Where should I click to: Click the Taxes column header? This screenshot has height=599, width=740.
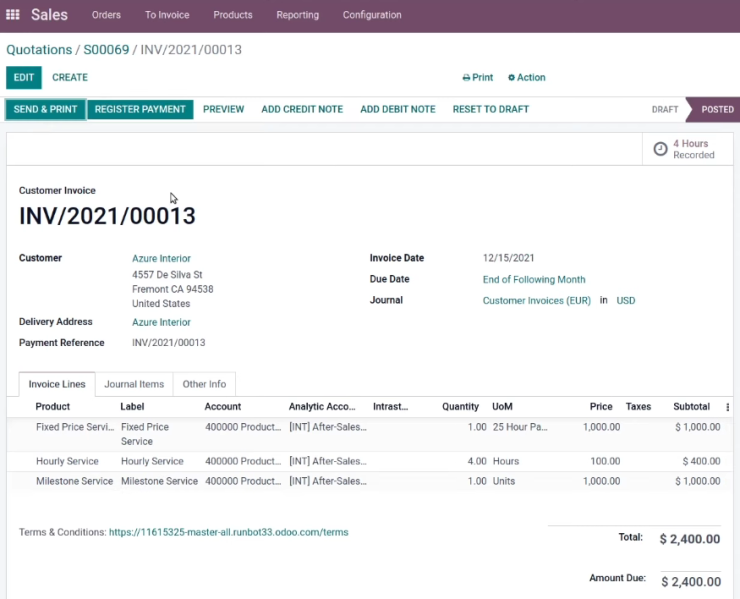click(x=638, y=407)
